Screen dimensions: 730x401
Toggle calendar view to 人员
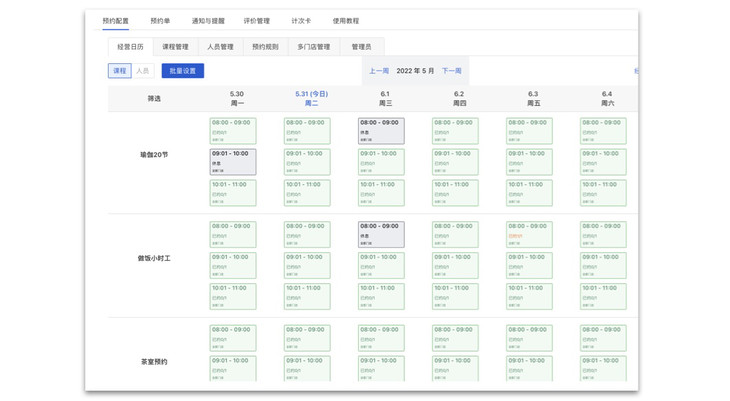point(142,71)
